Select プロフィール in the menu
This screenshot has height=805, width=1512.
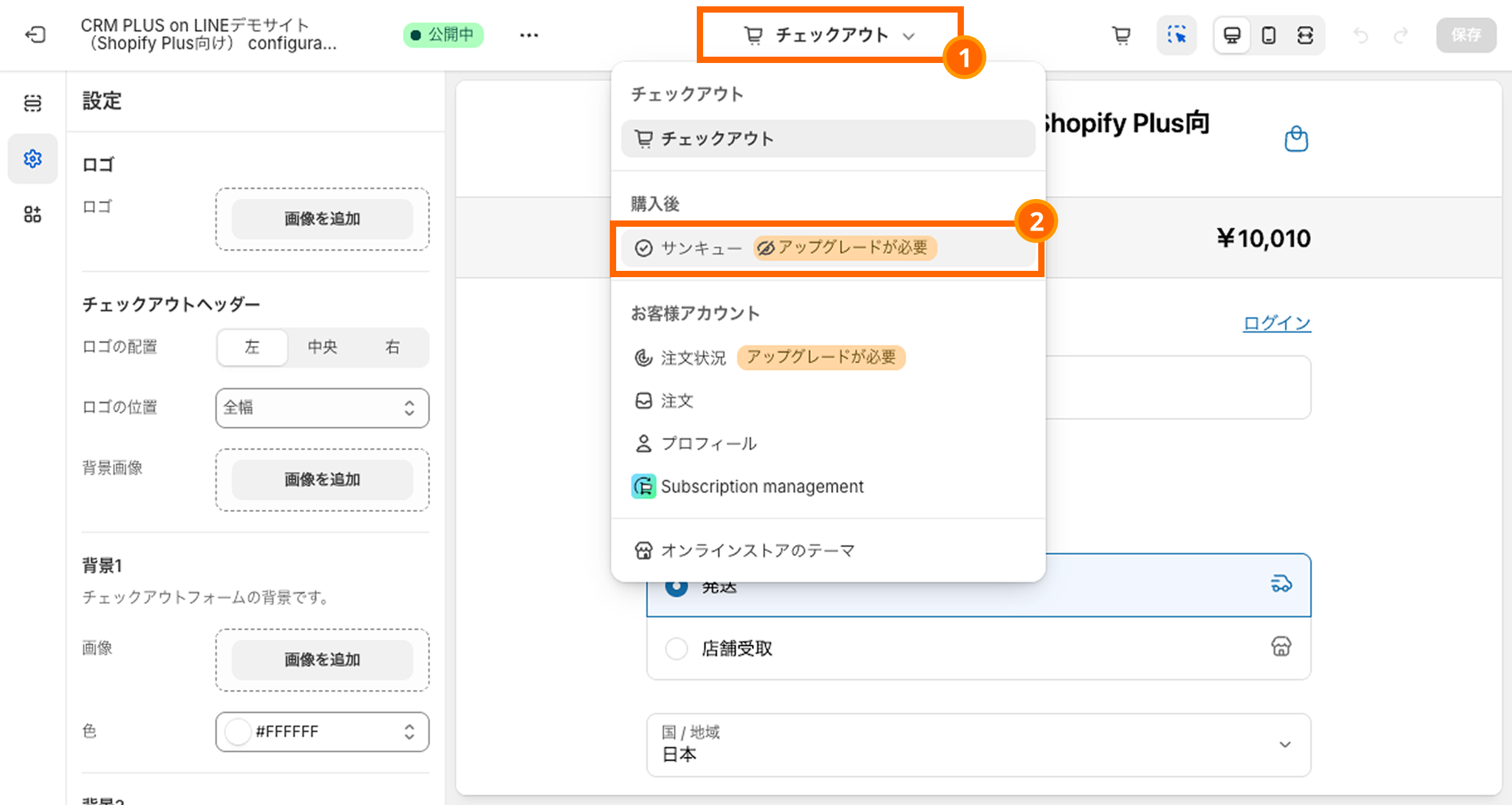828,443
